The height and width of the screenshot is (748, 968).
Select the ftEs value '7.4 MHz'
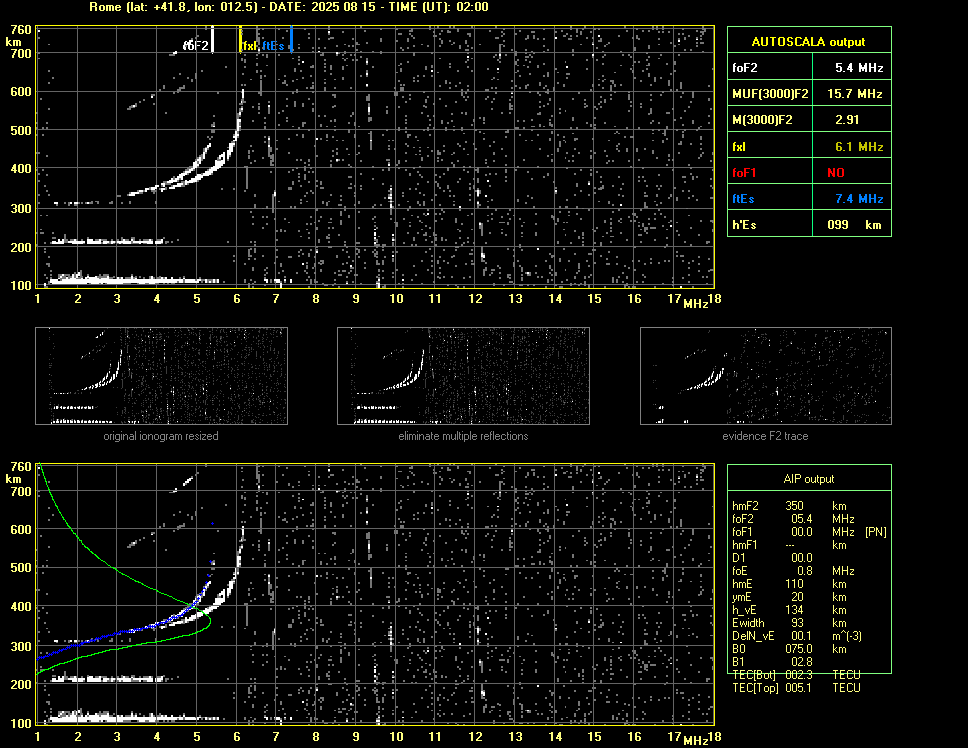(859, 199)
